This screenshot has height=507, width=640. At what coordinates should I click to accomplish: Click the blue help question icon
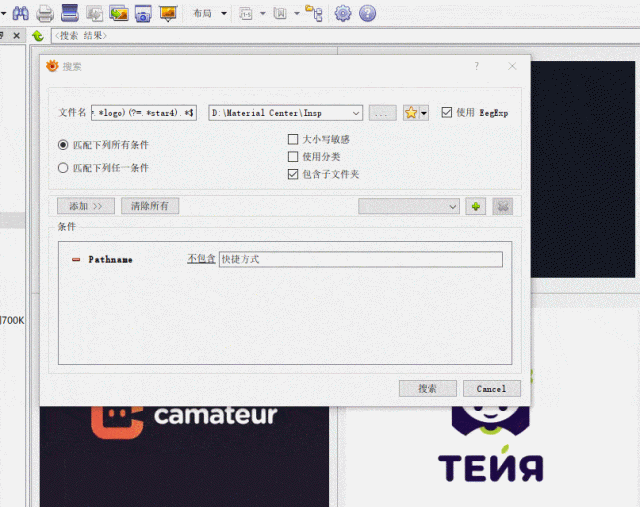pos(367,13)
